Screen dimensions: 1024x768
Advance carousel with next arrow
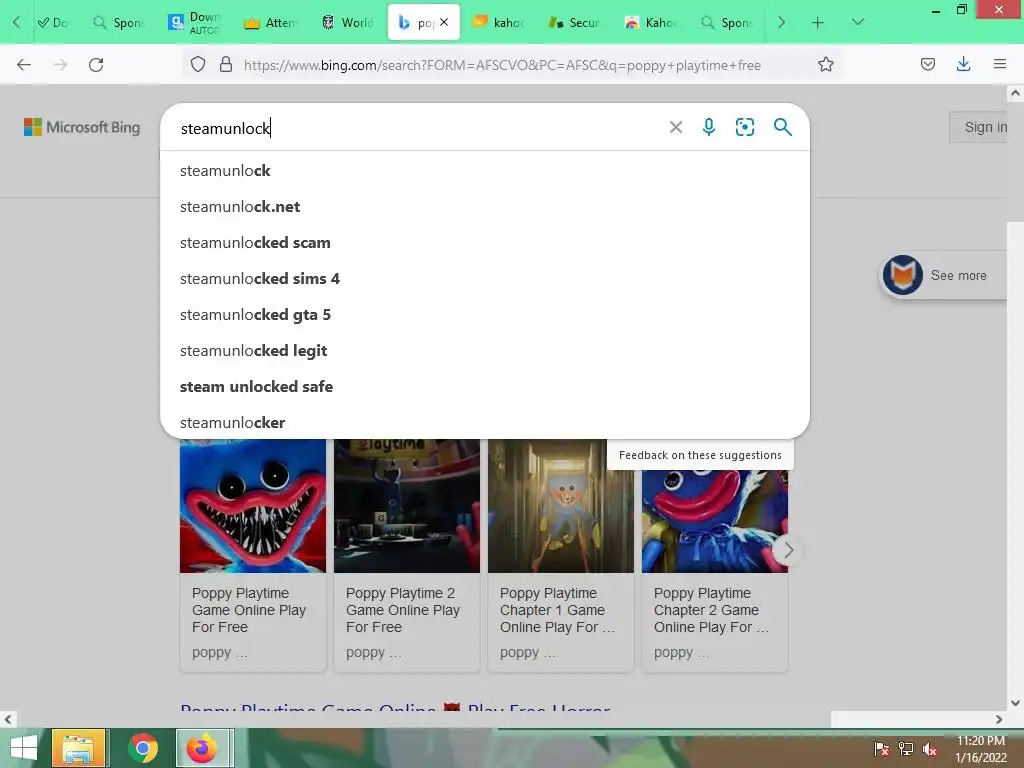[788, 550]
